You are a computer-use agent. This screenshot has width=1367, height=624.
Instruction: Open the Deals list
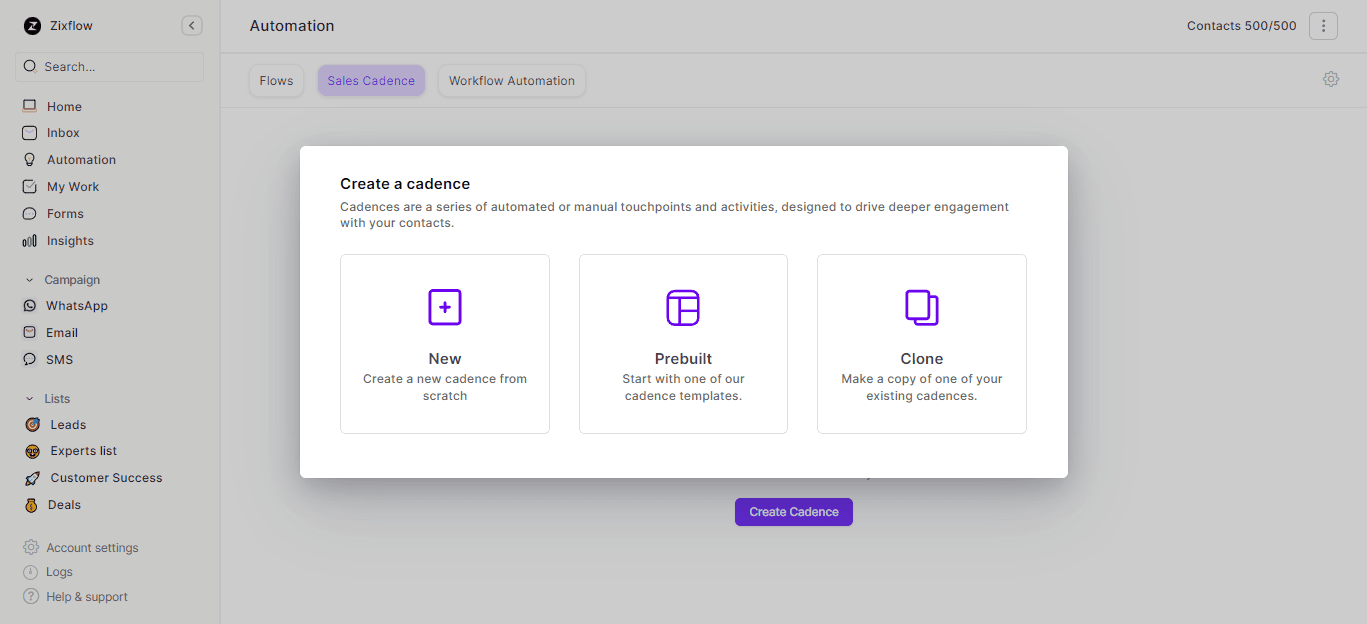(x=64, y=505)
